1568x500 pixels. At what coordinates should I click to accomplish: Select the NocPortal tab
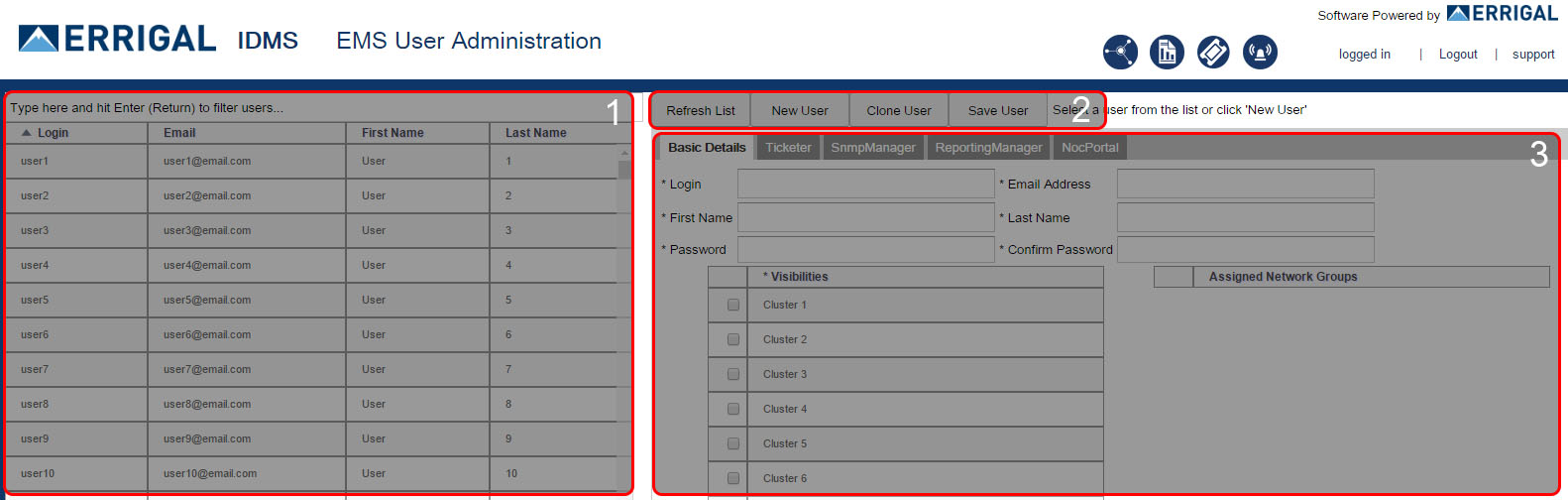(x=1089, y=148)
